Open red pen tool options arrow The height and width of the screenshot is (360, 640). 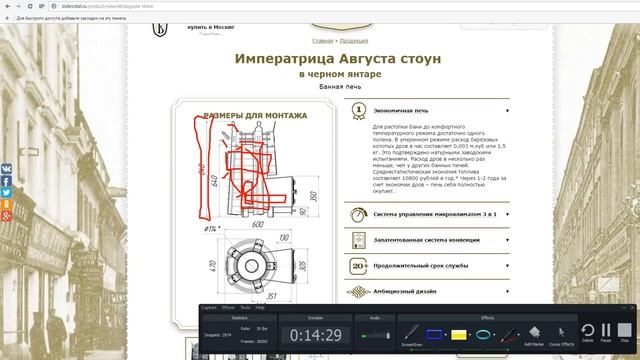coord(518,335)
